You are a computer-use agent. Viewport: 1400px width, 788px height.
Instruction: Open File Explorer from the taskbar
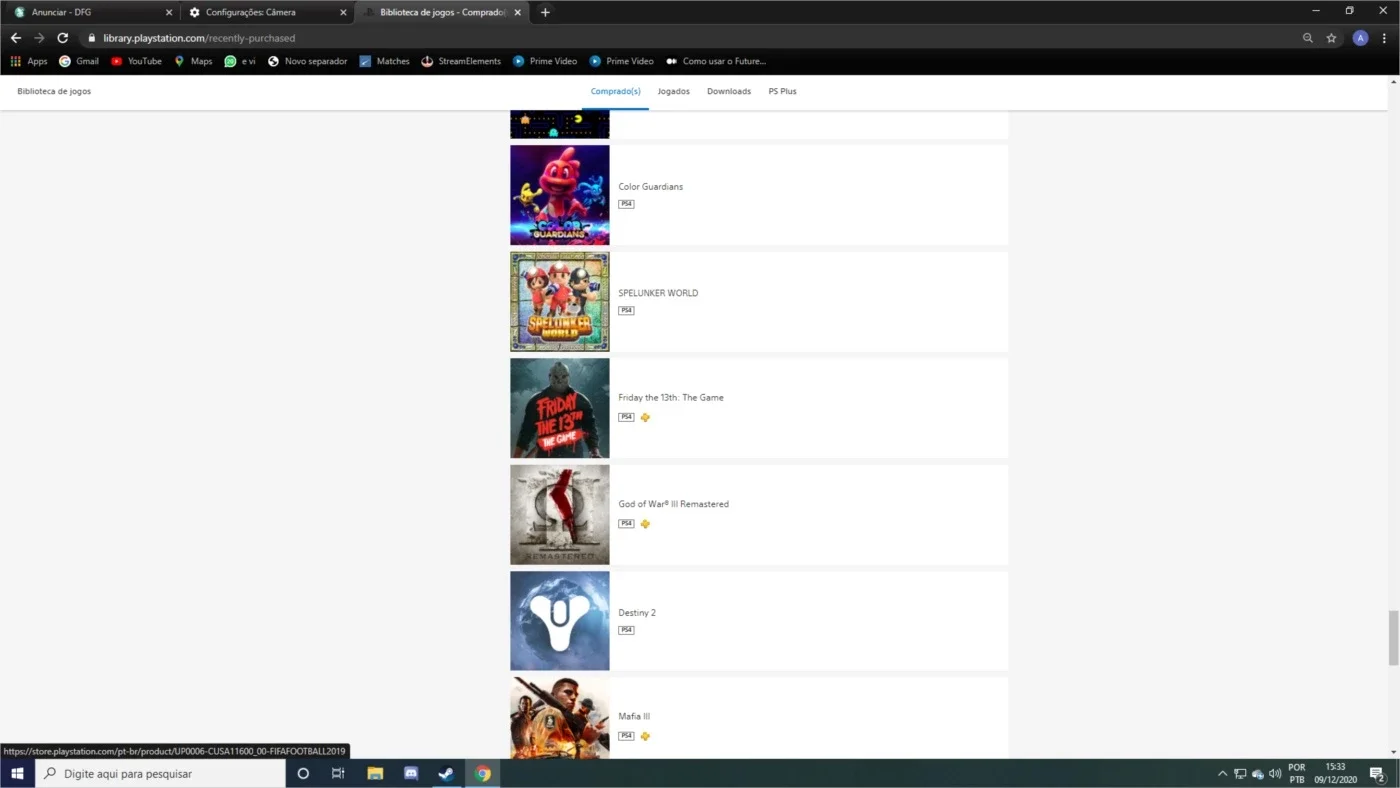tap(375, 773)
